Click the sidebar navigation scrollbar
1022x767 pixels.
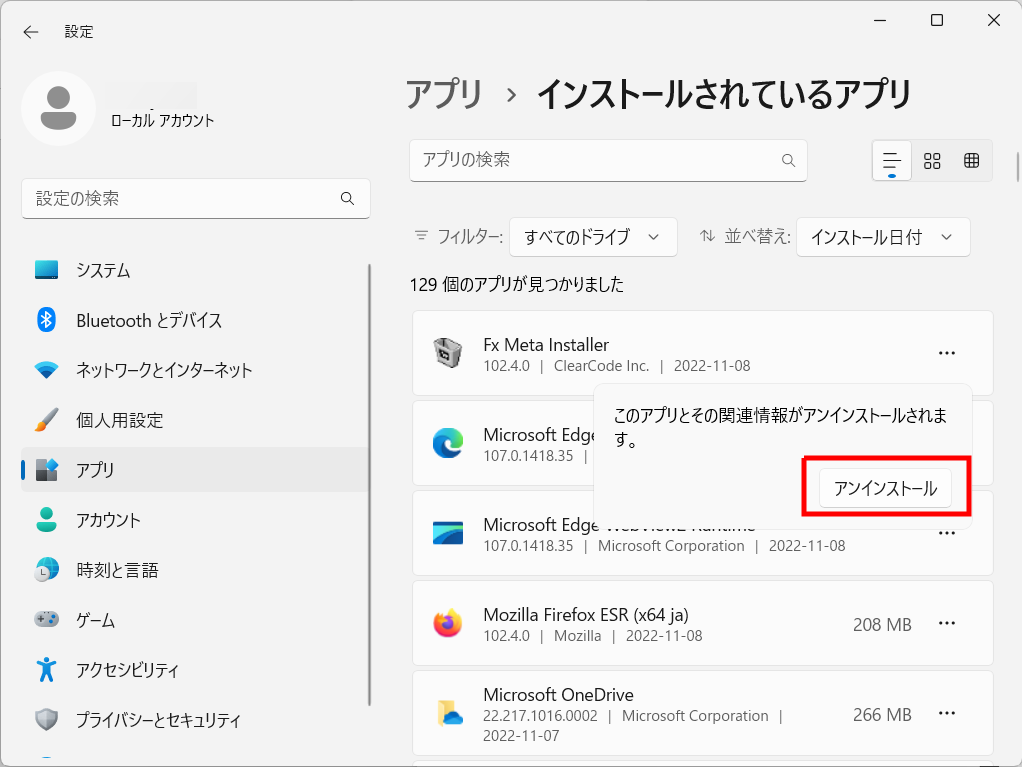click(x=369, y=484)
